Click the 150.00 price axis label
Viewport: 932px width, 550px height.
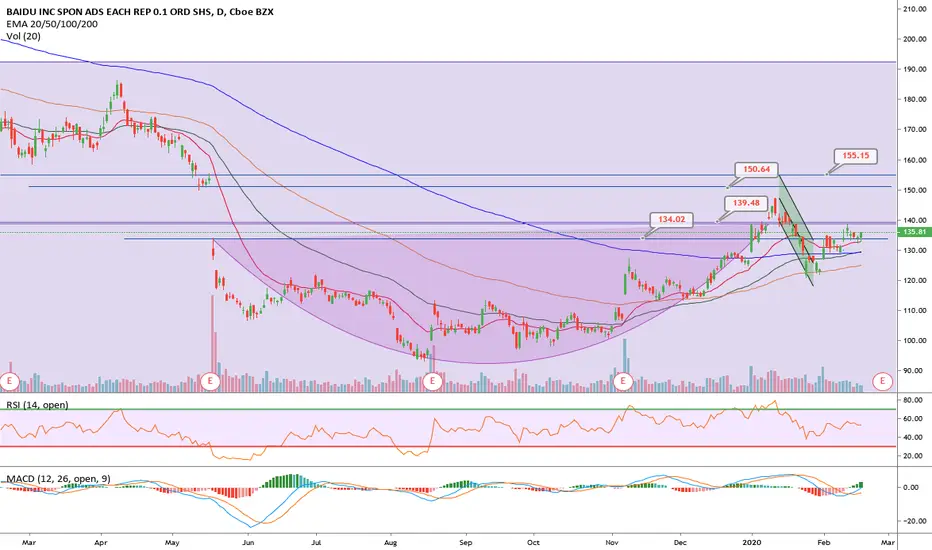pos(915,190)
